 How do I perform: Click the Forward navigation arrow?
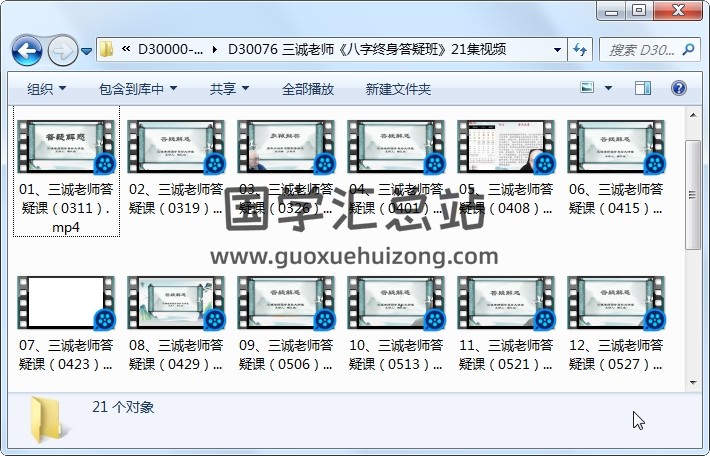point(61,49)
